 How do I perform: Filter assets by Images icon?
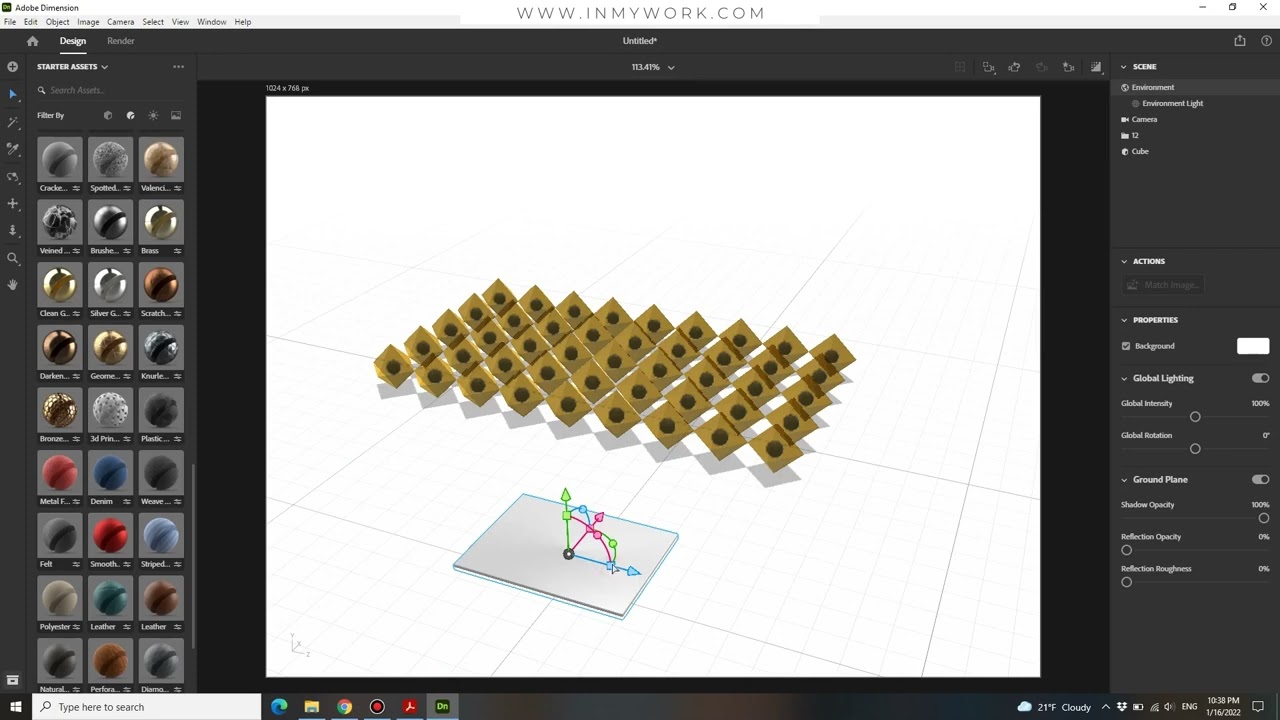pyautogui.click(x=176, y=115)
